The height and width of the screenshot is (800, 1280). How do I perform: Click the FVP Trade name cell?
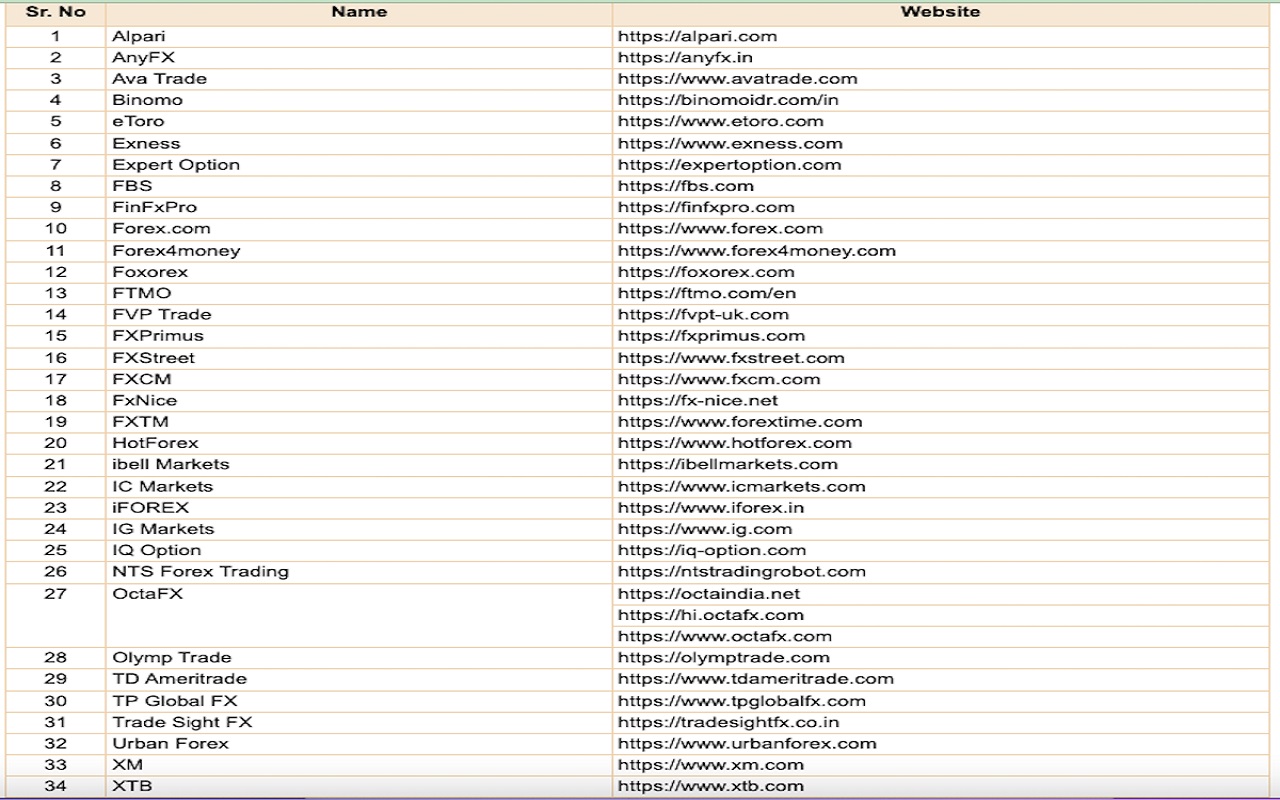coord(359,314)
